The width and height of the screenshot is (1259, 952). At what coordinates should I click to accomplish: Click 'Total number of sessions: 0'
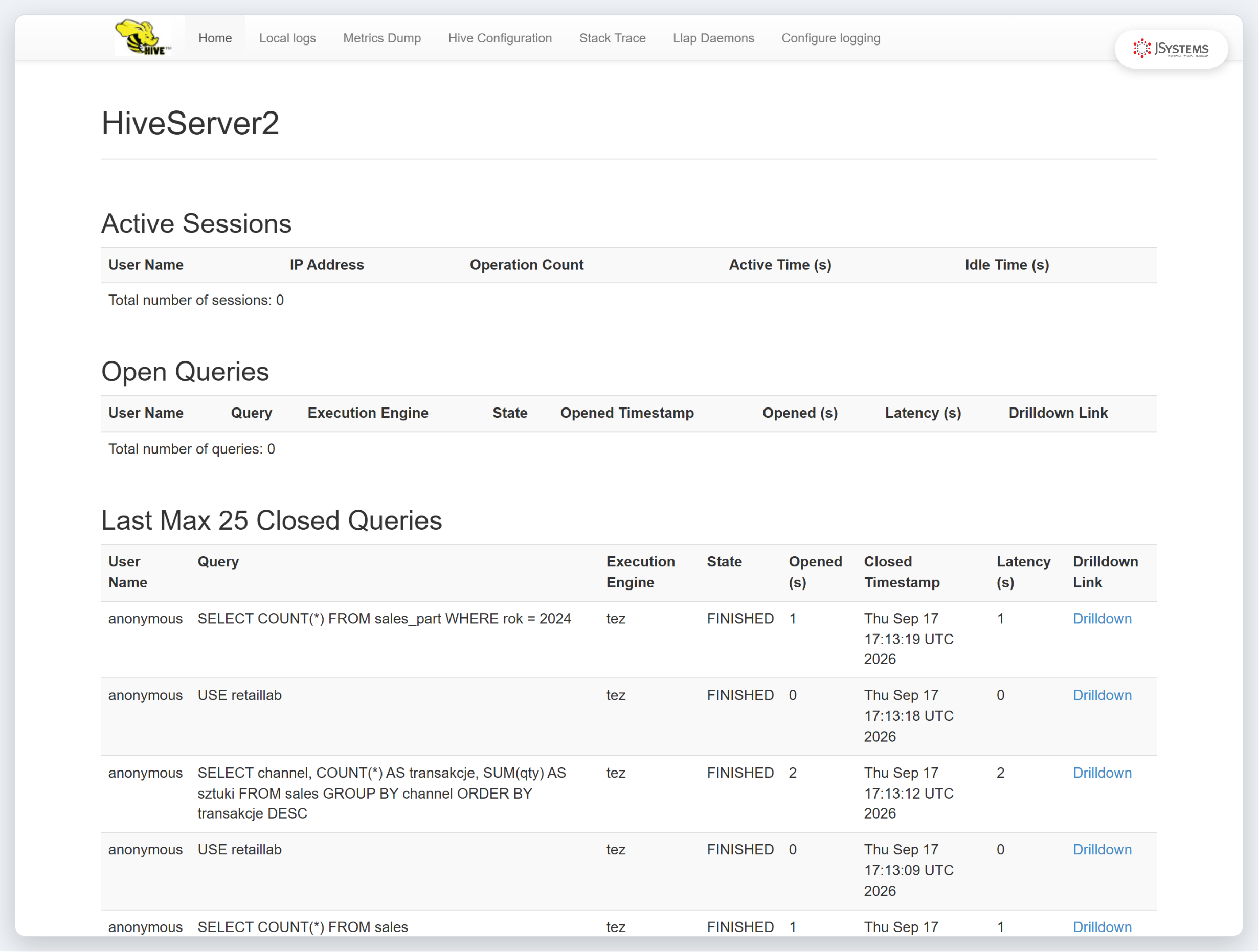(196, 300)
